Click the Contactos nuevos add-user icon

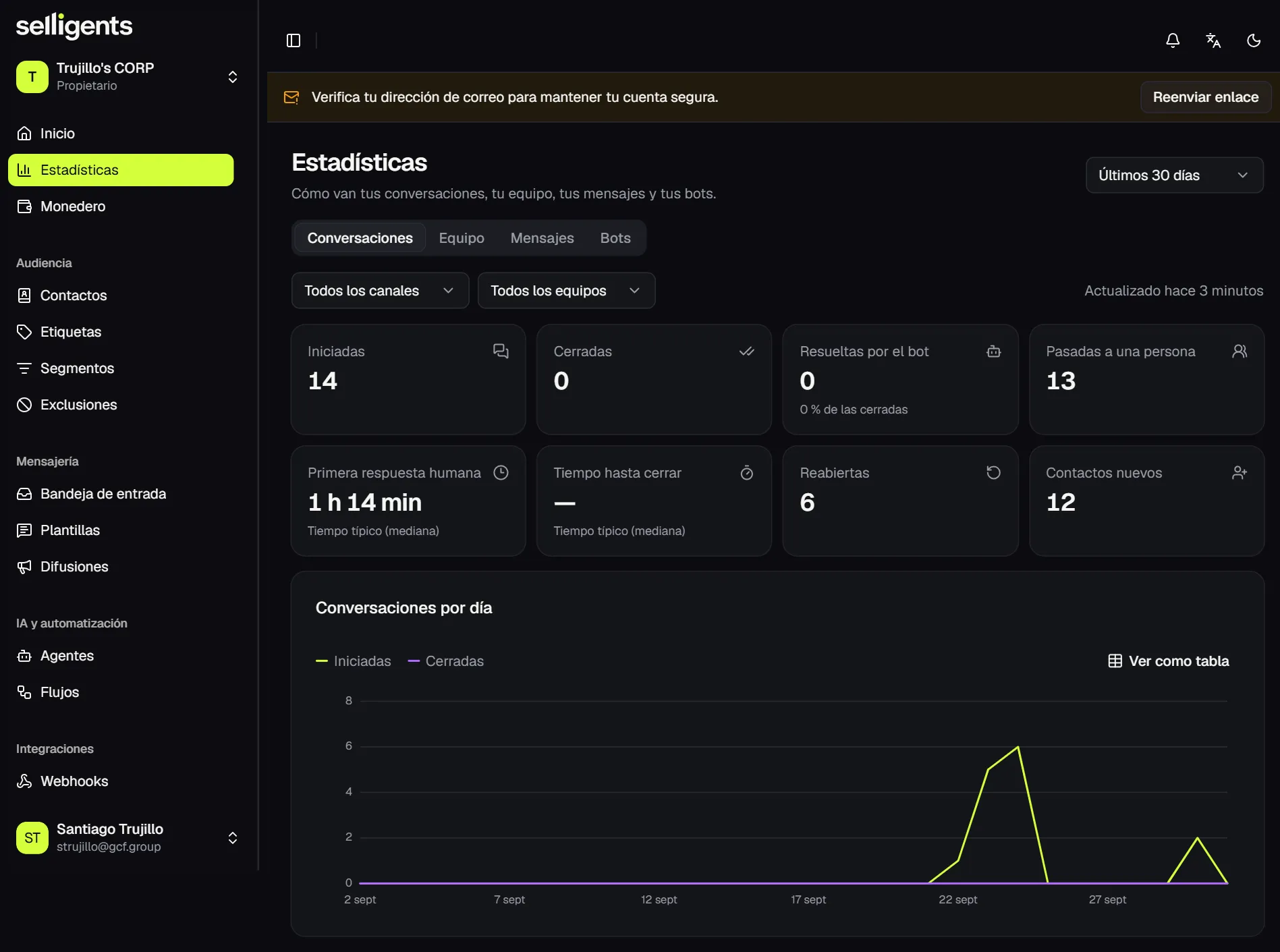[1240, 472]
